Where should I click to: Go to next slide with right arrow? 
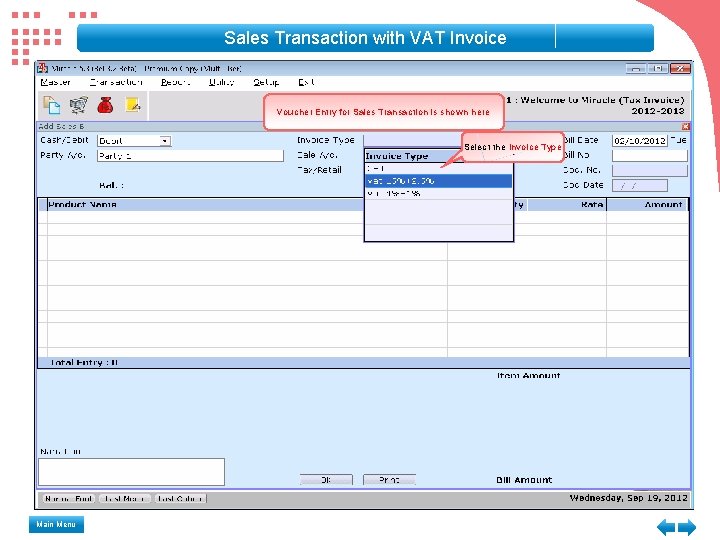(x=687, y=527)
